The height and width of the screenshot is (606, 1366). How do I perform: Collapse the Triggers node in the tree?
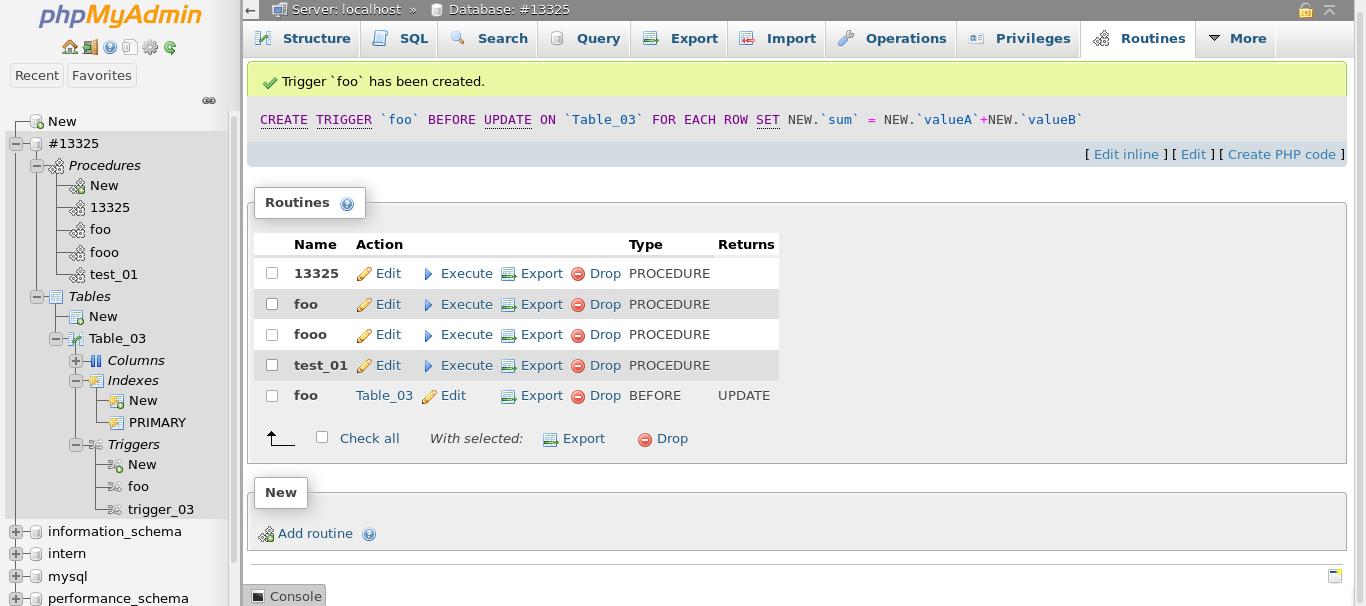tap(75, 444)
